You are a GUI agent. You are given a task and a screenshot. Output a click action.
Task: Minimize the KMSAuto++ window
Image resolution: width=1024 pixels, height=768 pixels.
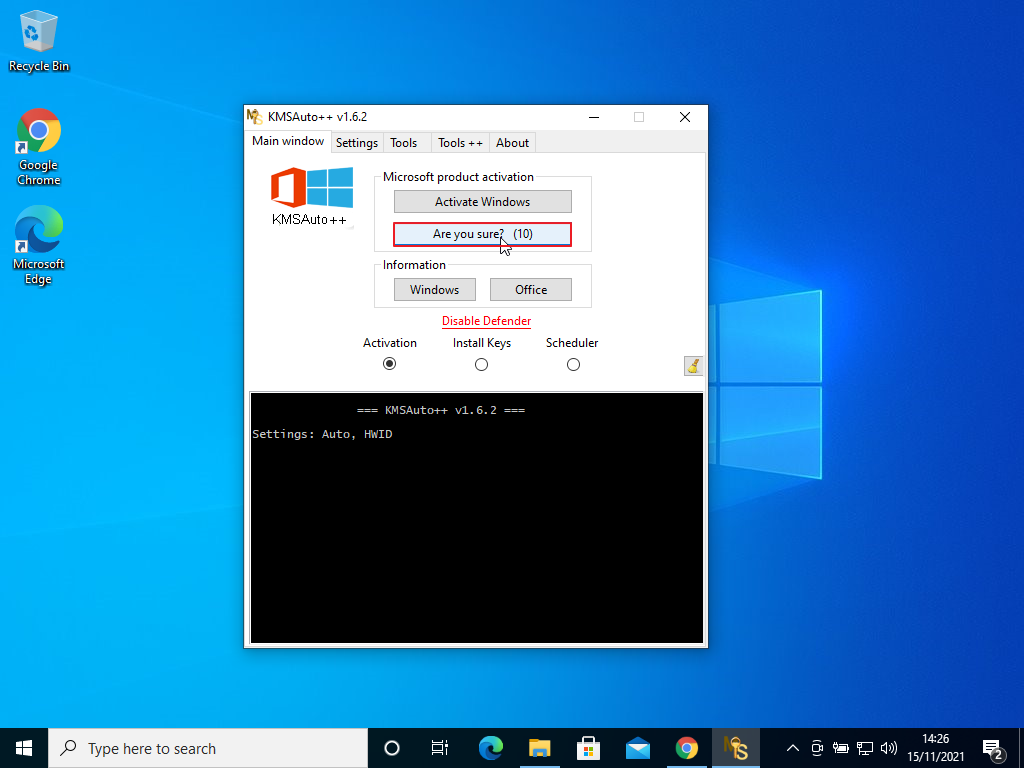[594, 117]
